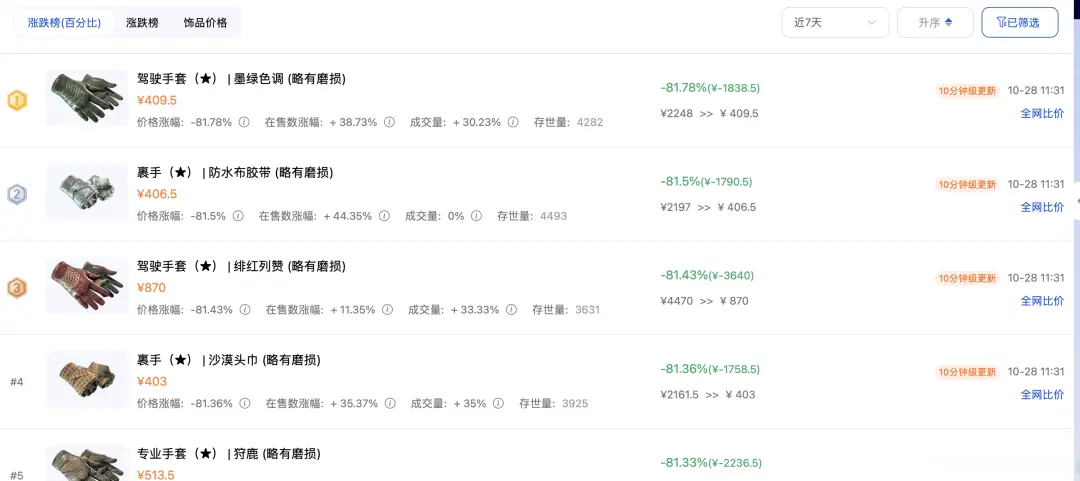Click info icon beside 成交量 +30.23%
Viewport: 1080px width, 481px height.
click(x=513, y=122)
